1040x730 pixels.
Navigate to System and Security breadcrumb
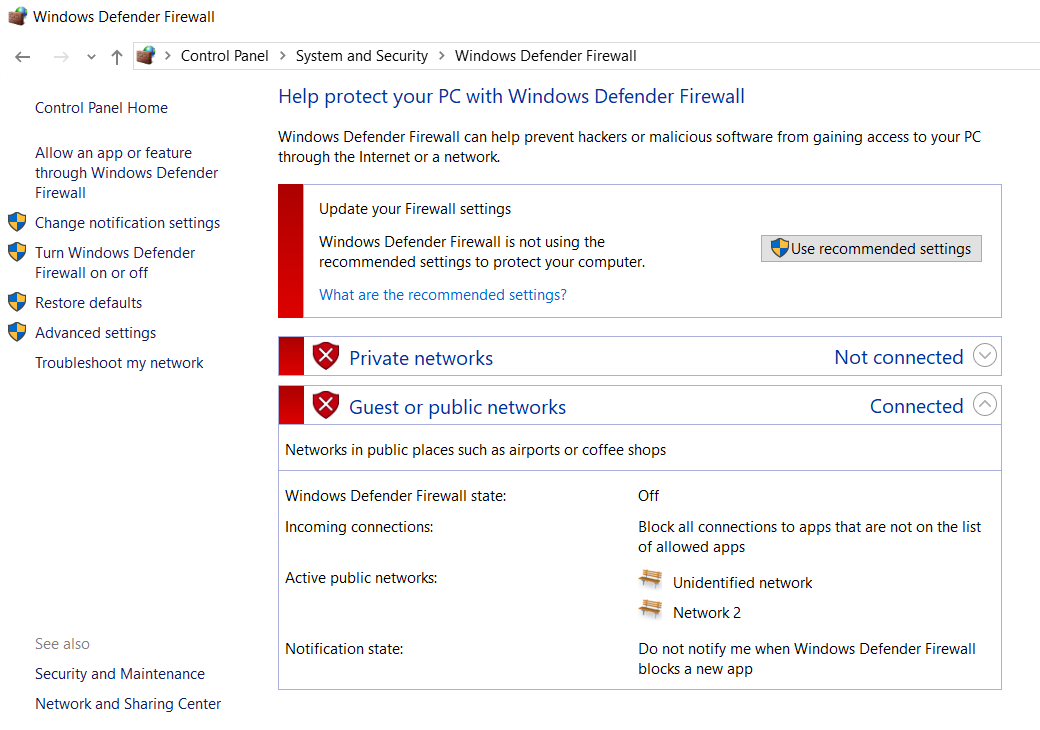361,56
